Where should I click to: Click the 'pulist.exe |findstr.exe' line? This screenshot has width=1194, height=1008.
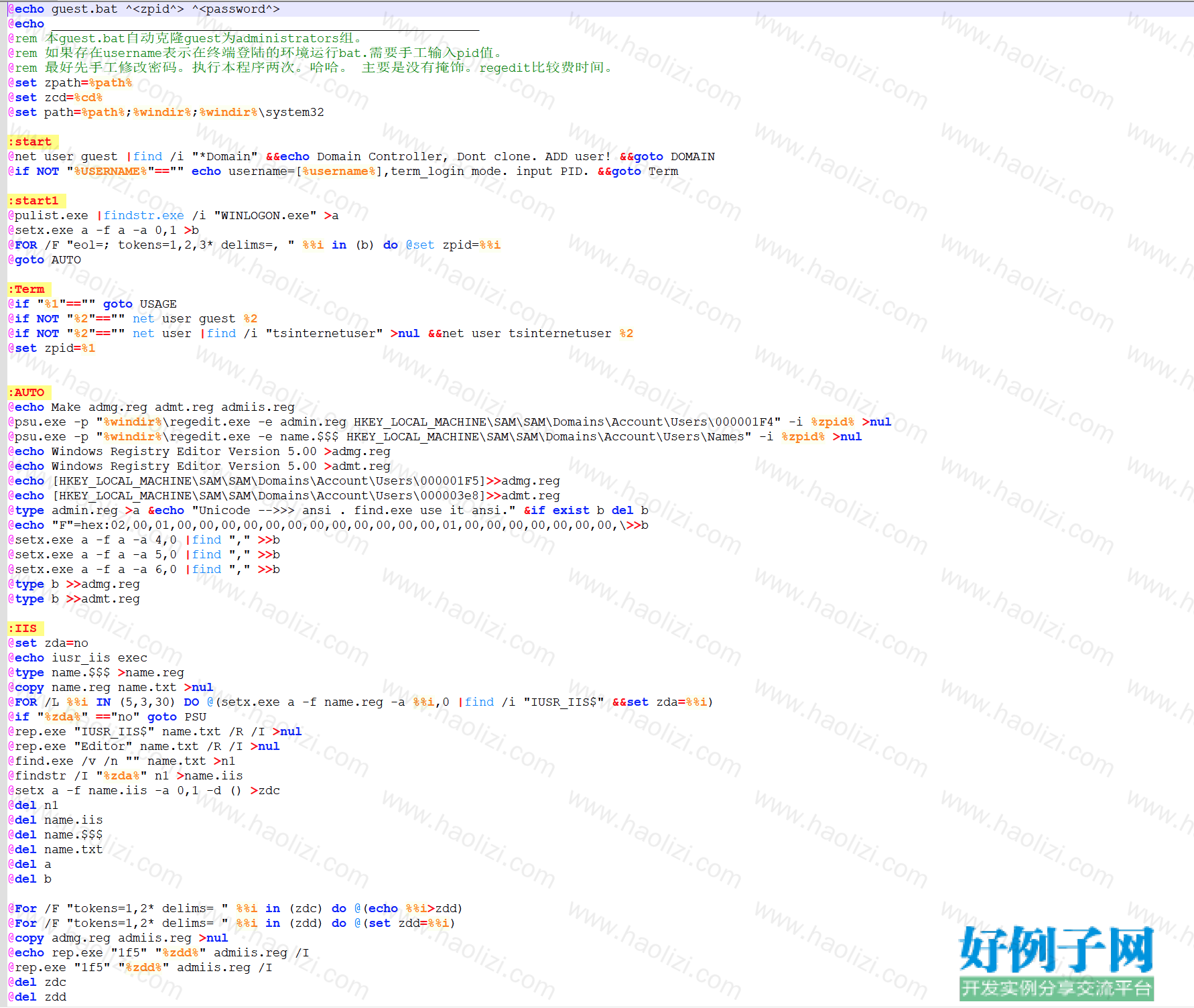pyautogui.click(x=174, y=215)
